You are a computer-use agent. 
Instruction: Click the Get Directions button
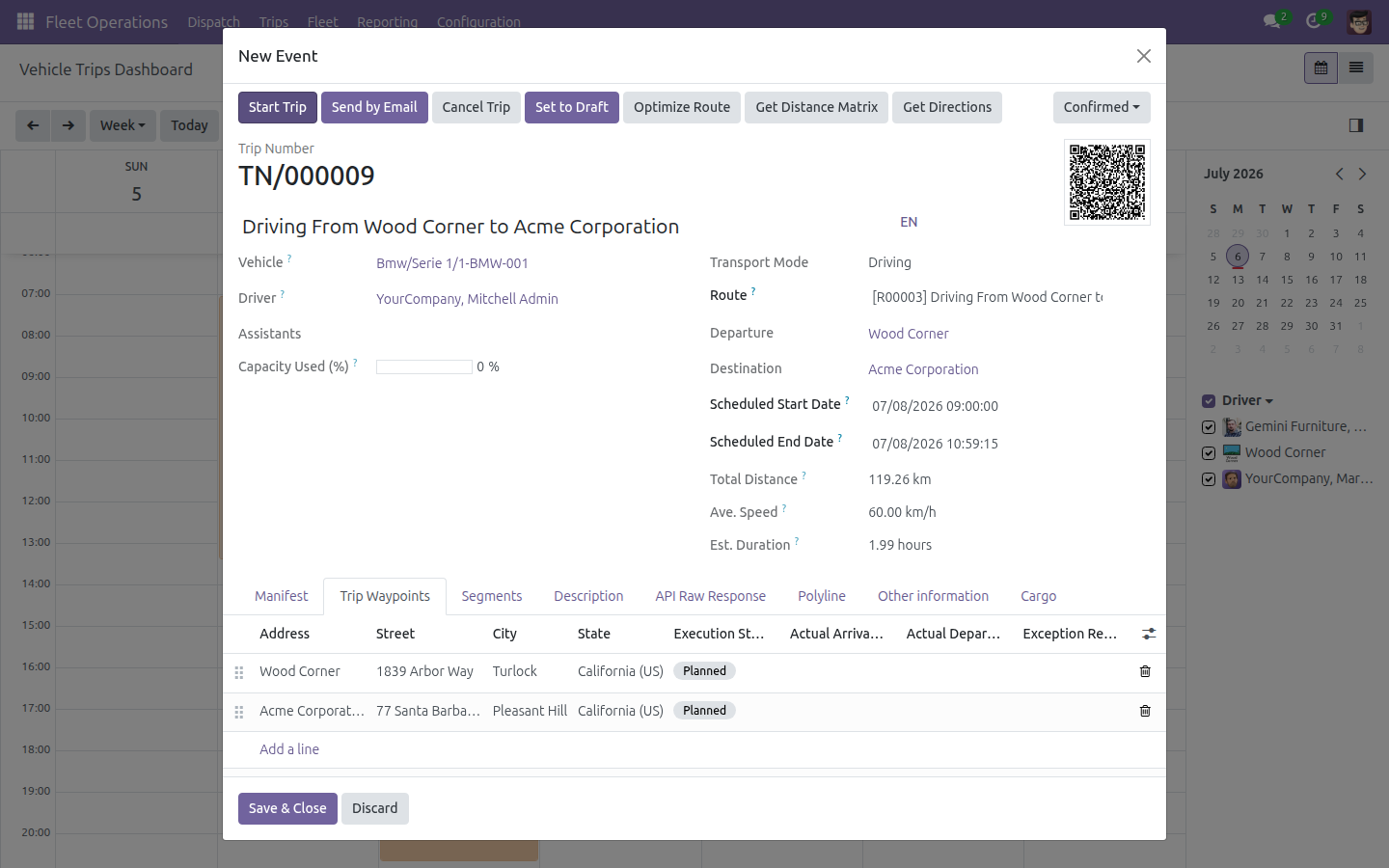click(947, 107)
